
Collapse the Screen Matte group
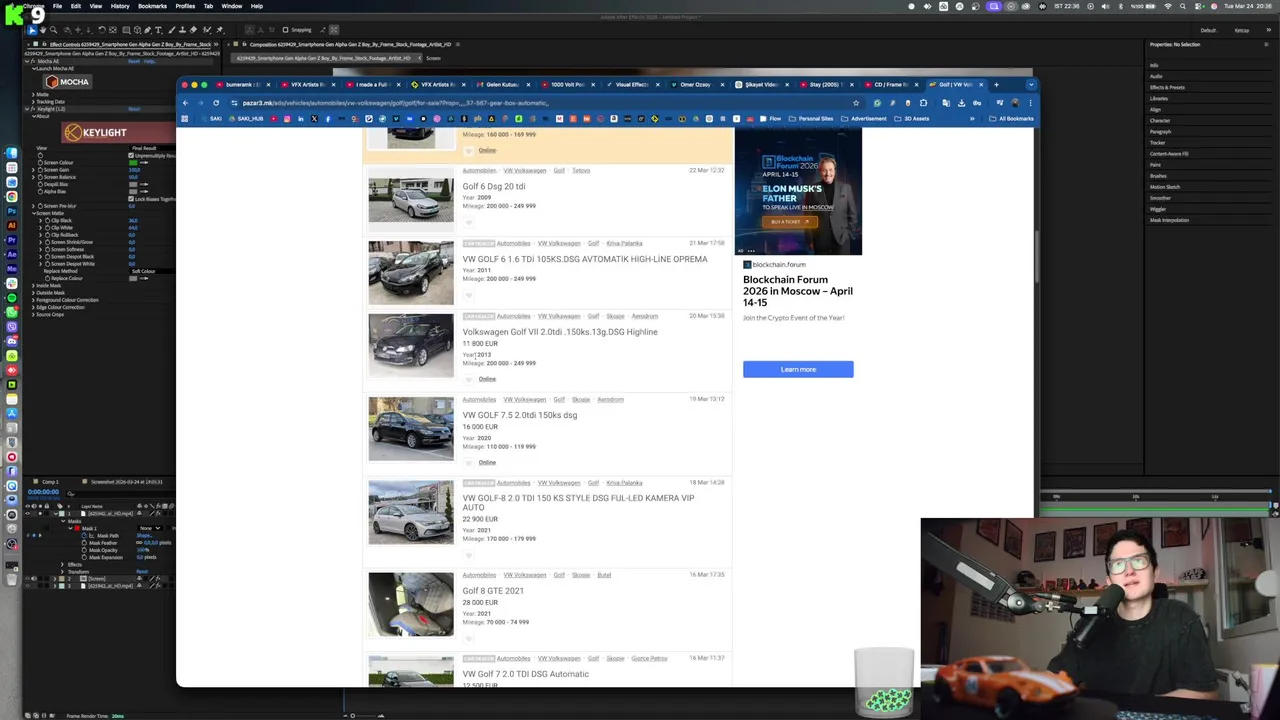pos(34,213)
